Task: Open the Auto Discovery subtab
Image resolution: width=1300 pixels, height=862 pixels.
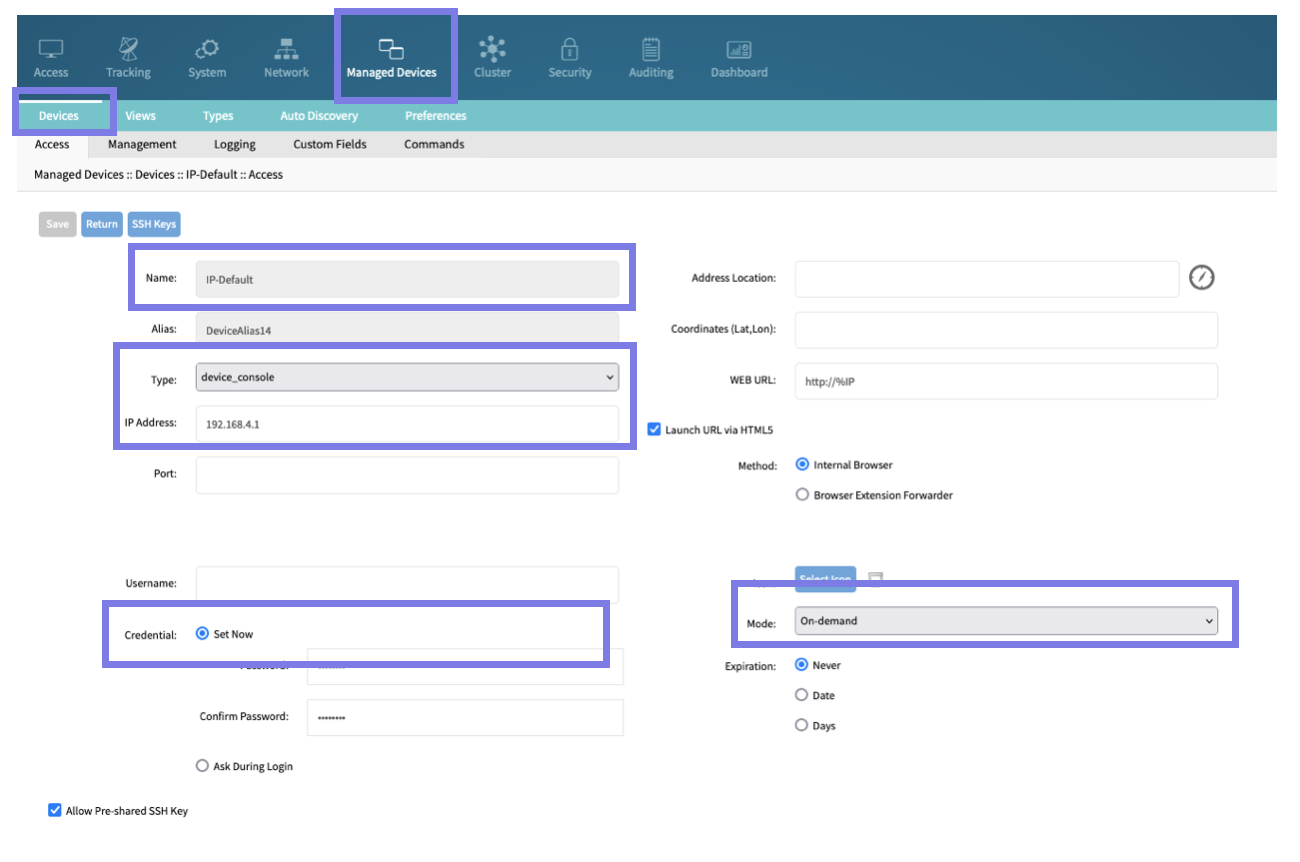Action: point(319,116)
